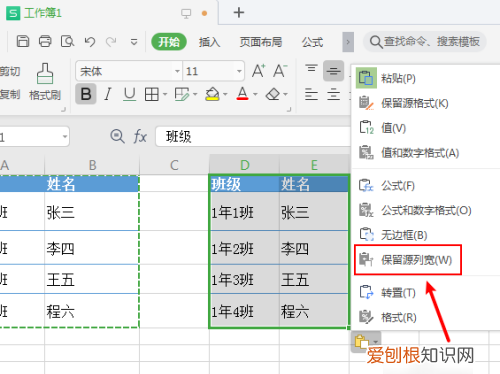Open the name box dropdown arrow
Image resolution: width=500 pixels, height=374 pixels.
65,136
